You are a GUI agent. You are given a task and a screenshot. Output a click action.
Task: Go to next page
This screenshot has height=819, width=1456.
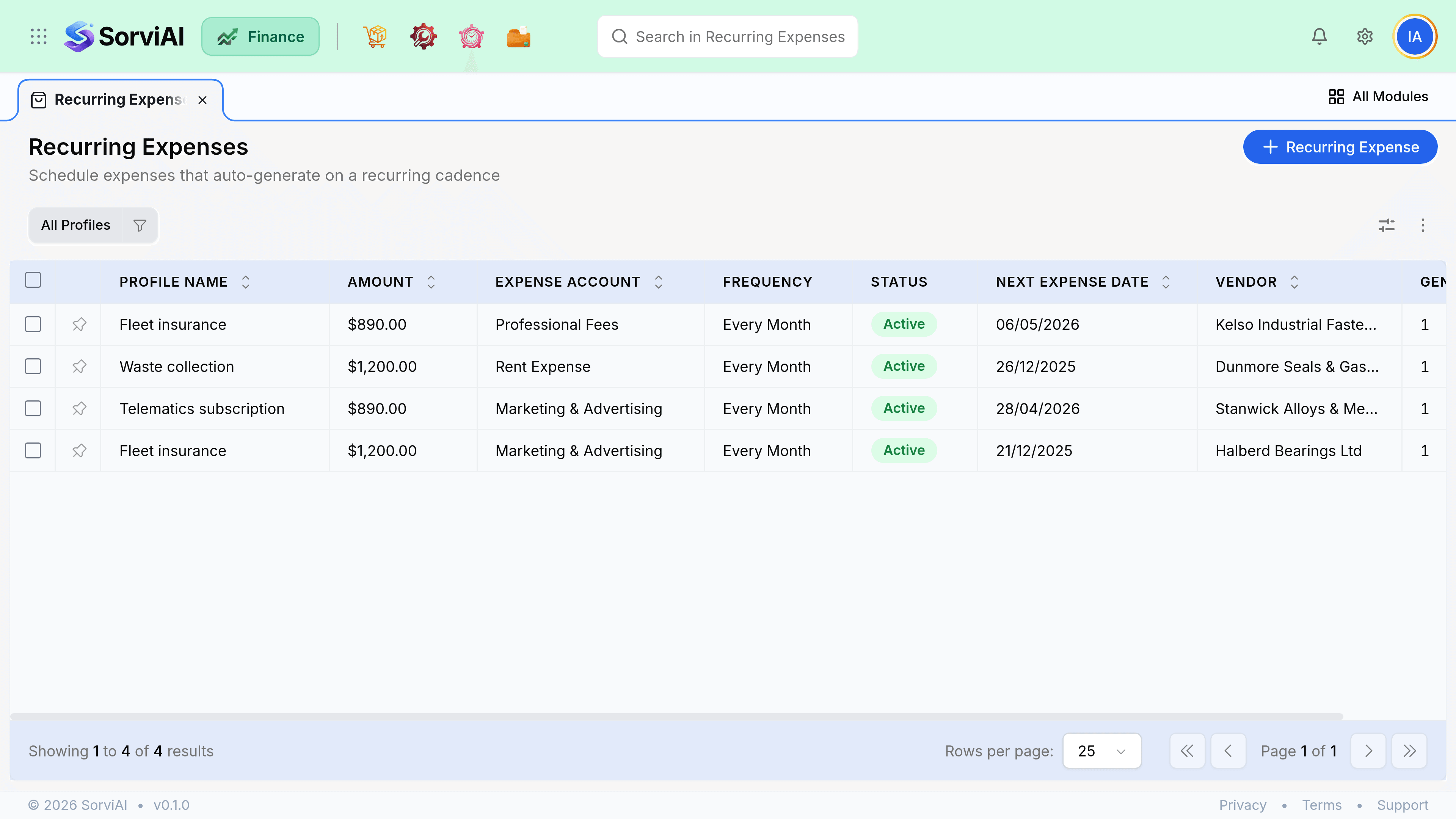point(1368,751)
